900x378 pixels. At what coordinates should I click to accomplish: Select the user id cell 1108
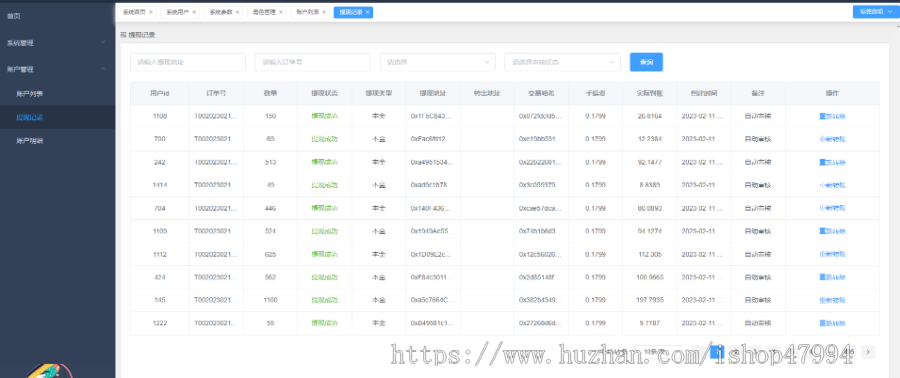click(x=160, y=116)
